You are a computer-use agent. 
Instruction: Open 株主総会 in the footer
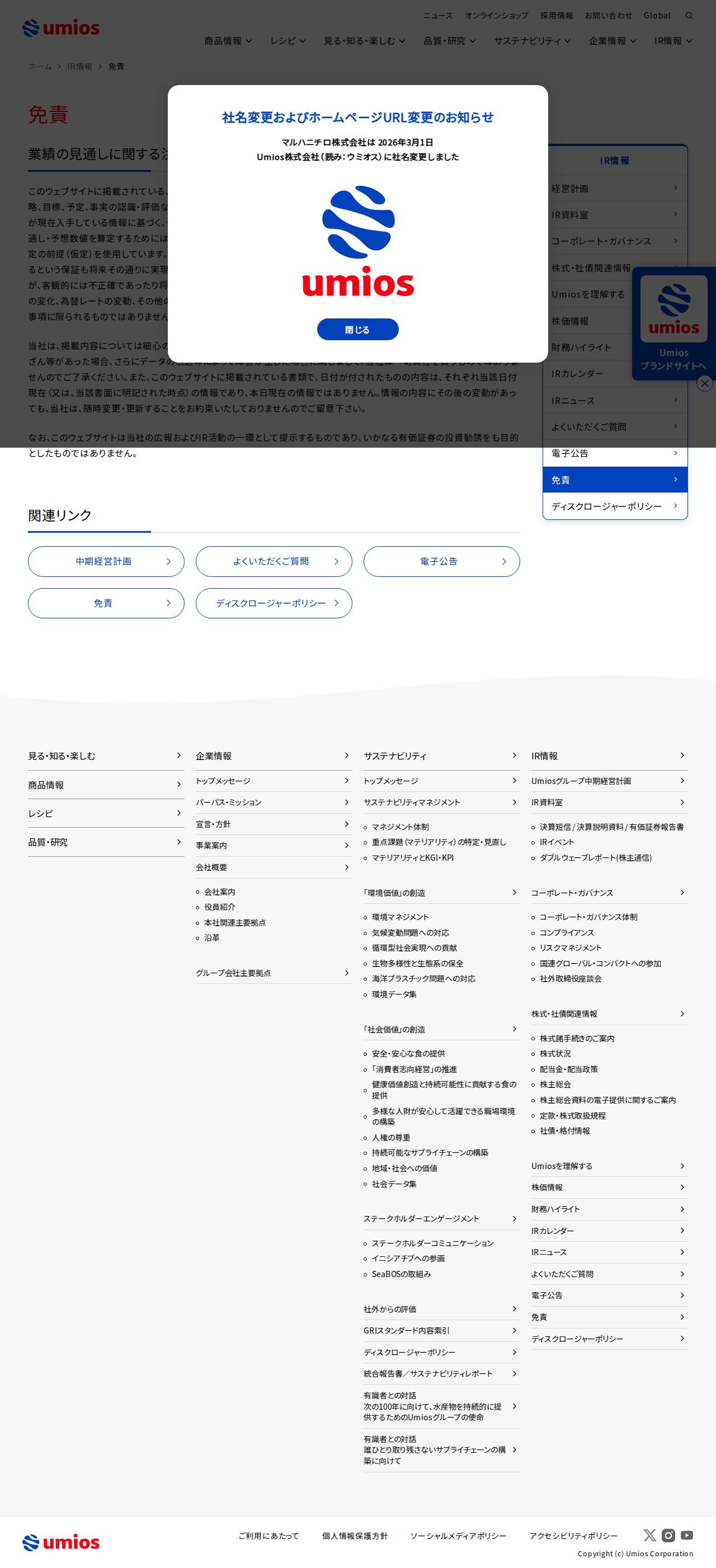pyautogui.click(x=555, y=1085)
